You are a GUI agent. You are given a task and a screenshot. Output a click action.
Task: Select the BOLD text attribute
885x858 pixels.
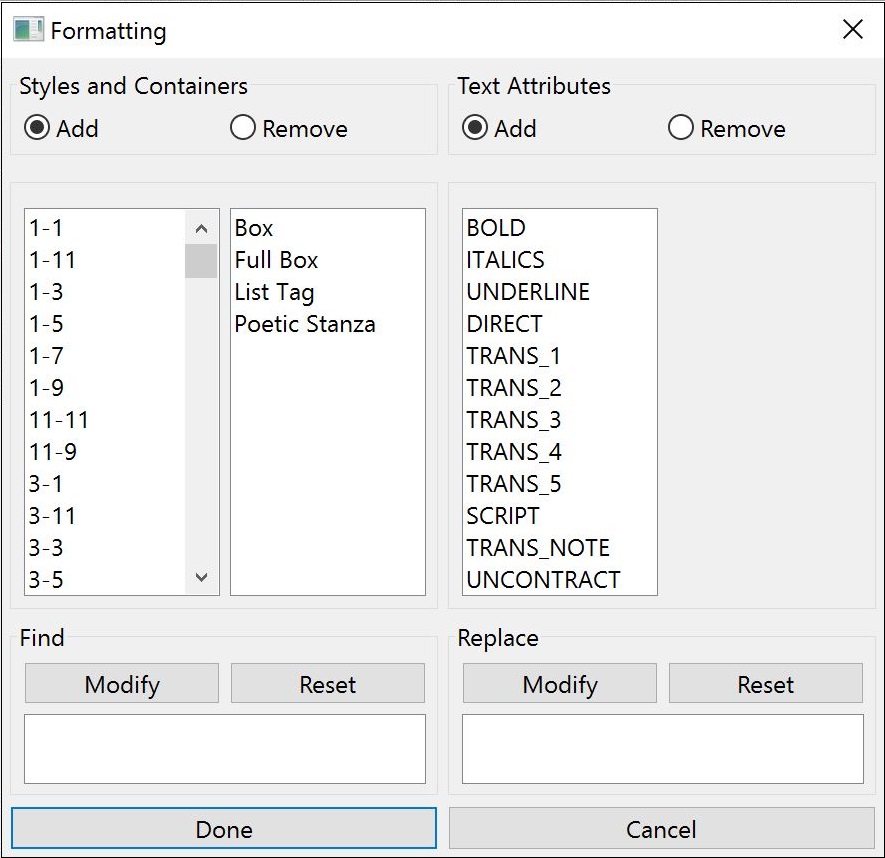pos(496,228)
